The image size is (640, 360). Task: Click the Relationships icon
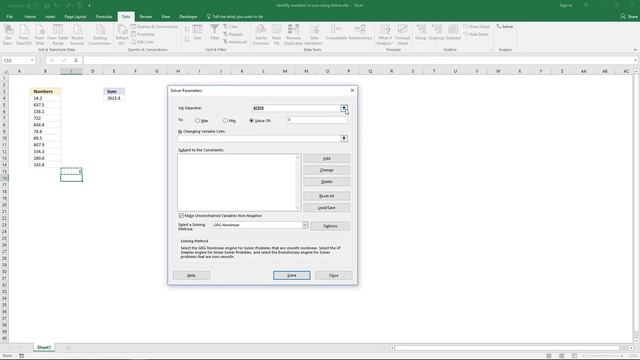coord(360,33)
